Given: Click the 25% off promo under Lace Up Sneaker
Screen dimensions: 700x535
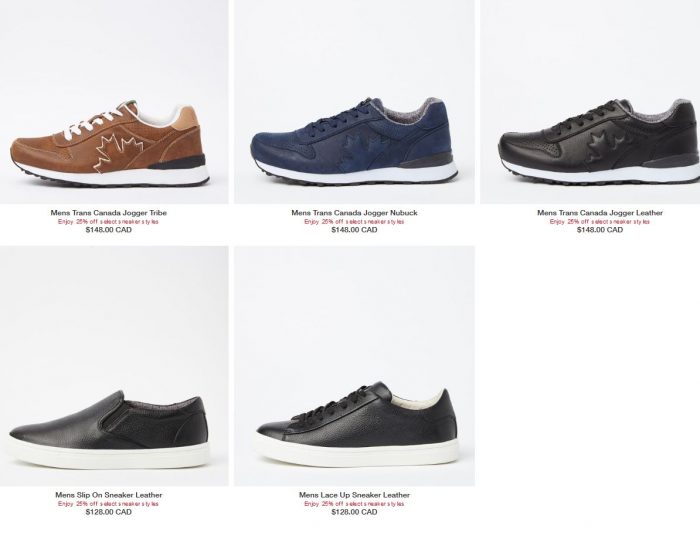Looking at the screenshot, I should coord(354,504).
